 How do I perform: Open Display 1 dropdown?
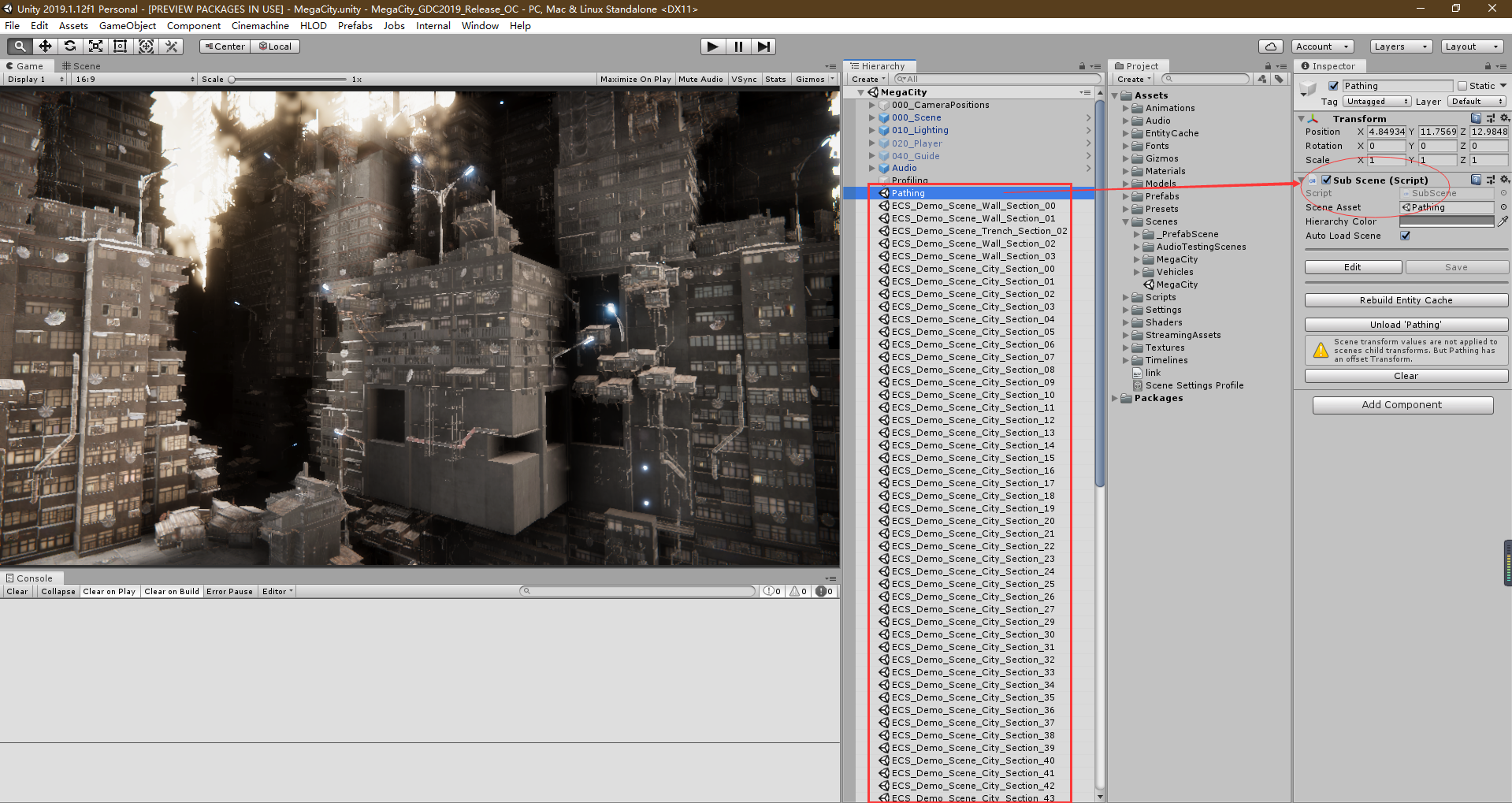tap(35, 79)
